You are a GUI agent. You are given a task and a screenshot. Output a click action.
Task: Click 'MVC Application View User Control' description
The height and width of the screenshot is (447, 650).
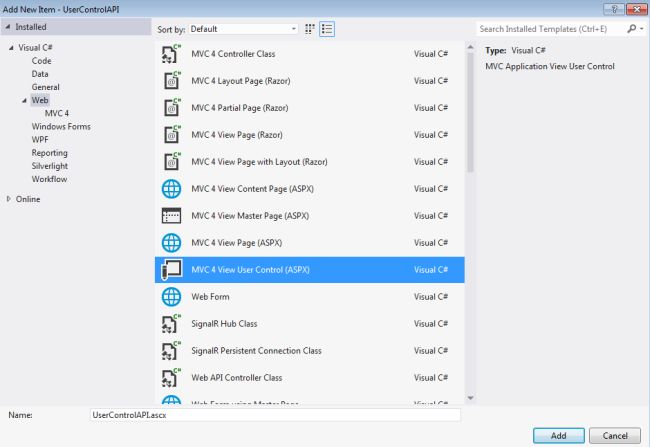pyautogui.click(x=550, y=66)
